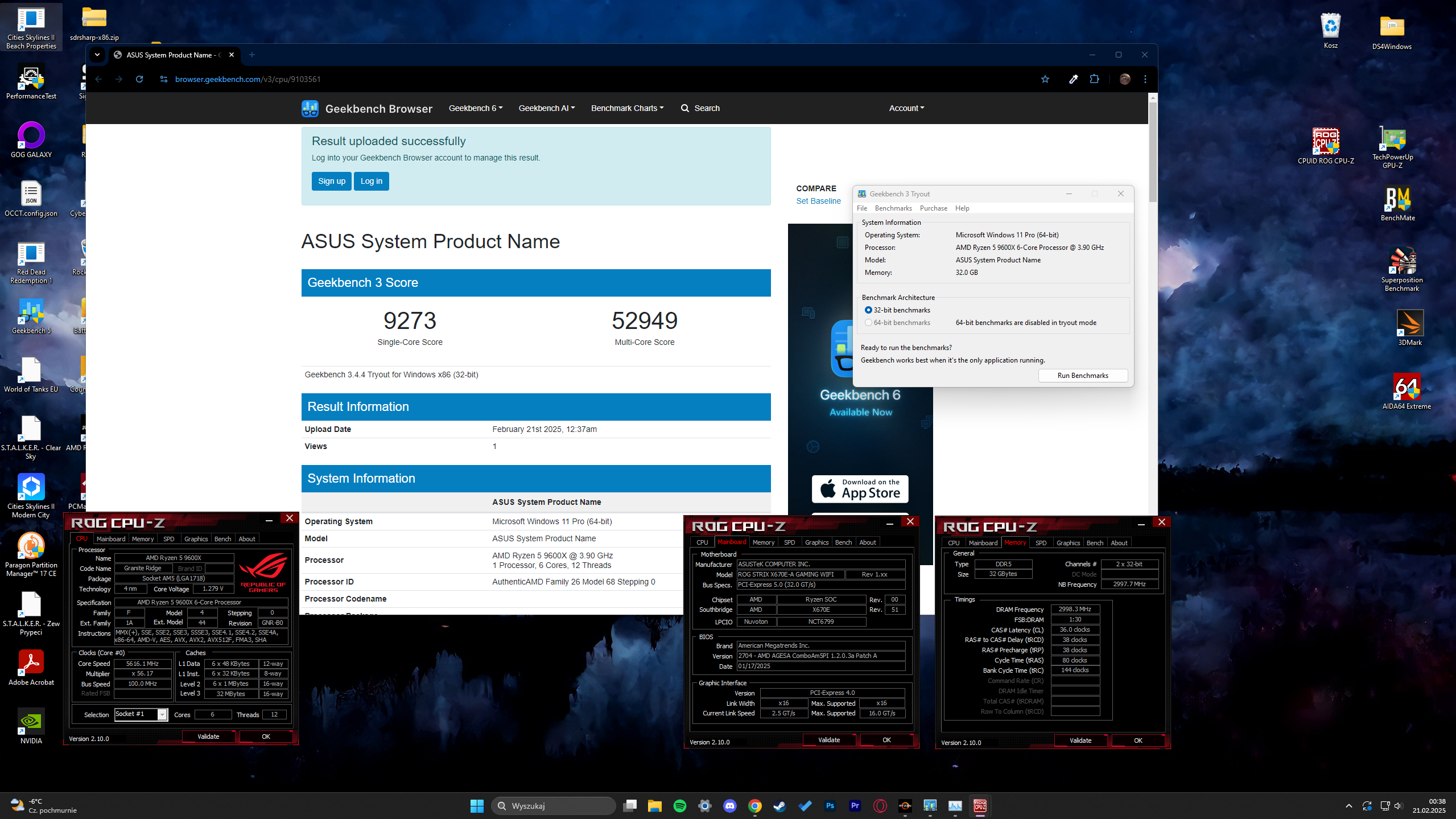Click the Set Baseline link
The height and width of the screenshot is (819, 1456).
click(x=818, y=201)
